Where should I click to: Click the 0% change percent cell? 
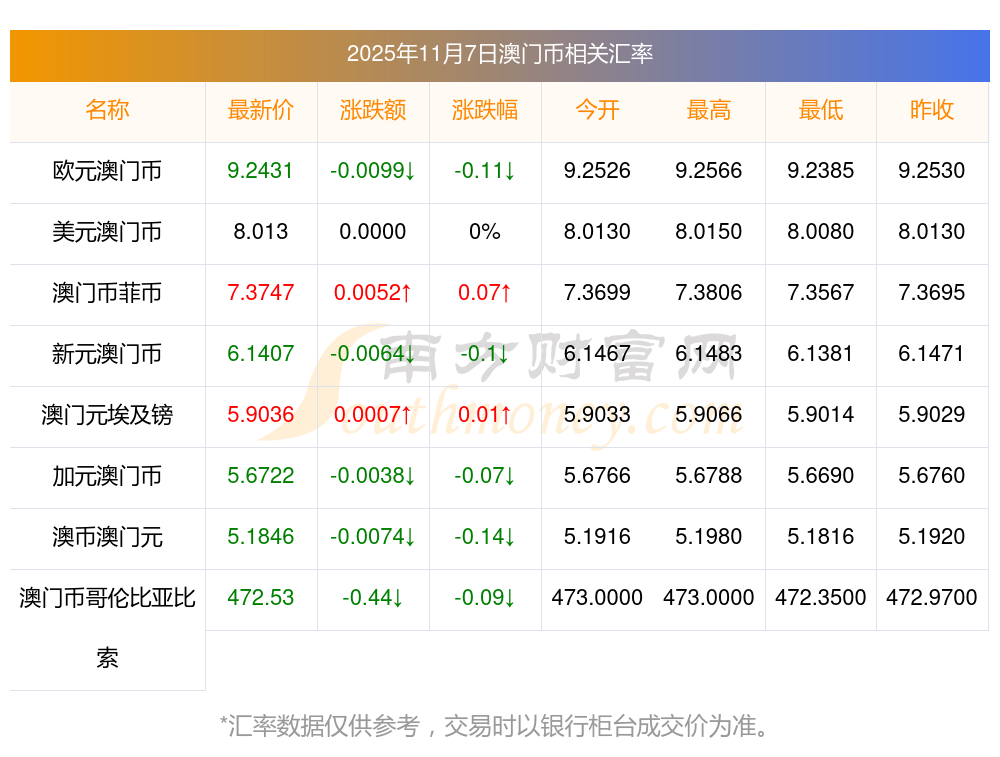point(485,232)
